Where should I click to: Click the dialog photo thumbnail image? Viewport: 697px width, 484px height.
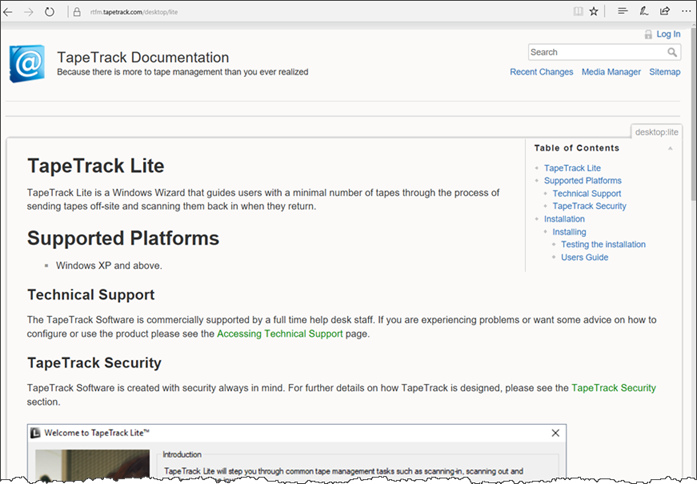(x=92, y=465)
